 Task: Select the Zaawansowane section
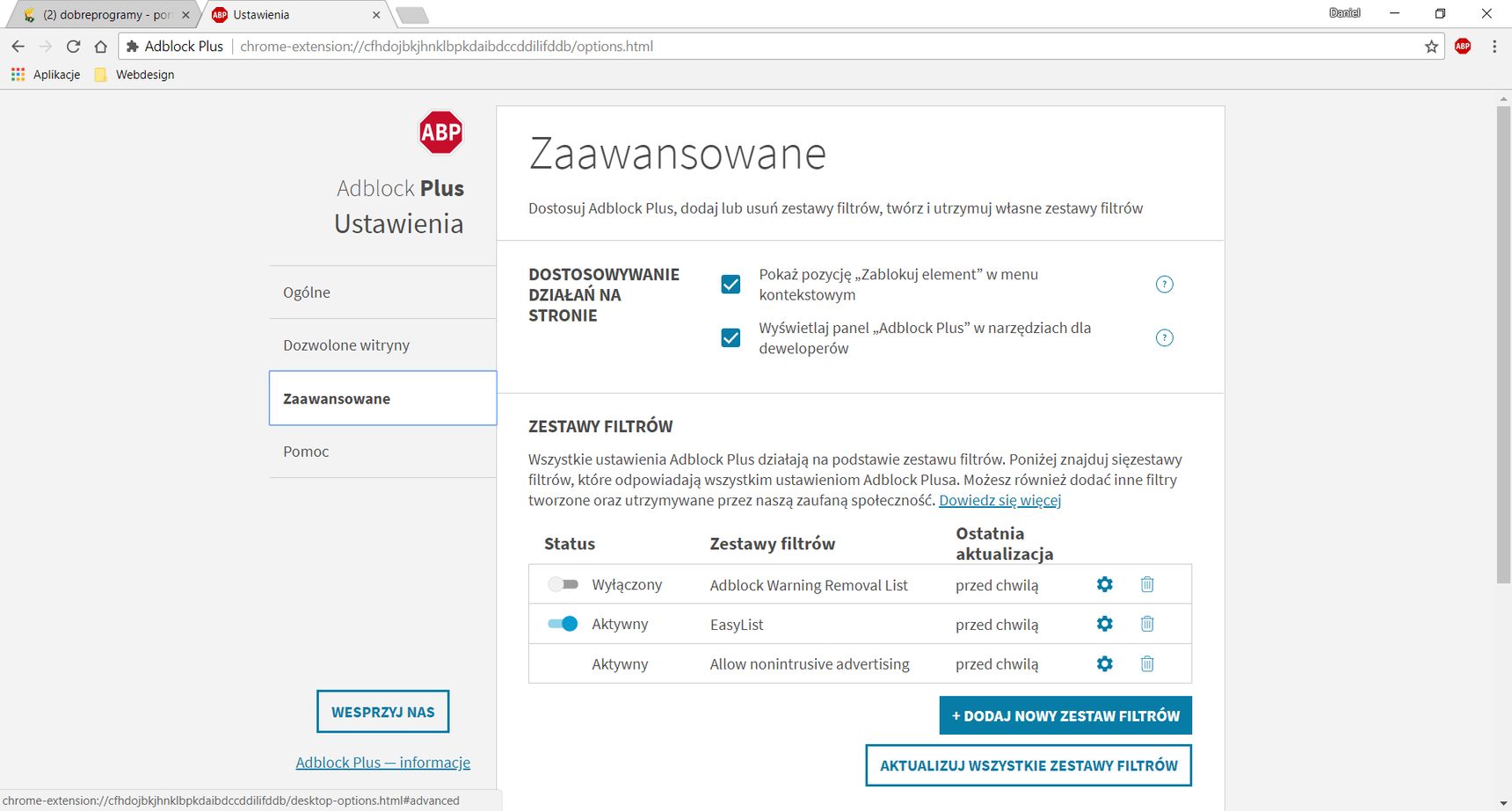click(382, 398)
